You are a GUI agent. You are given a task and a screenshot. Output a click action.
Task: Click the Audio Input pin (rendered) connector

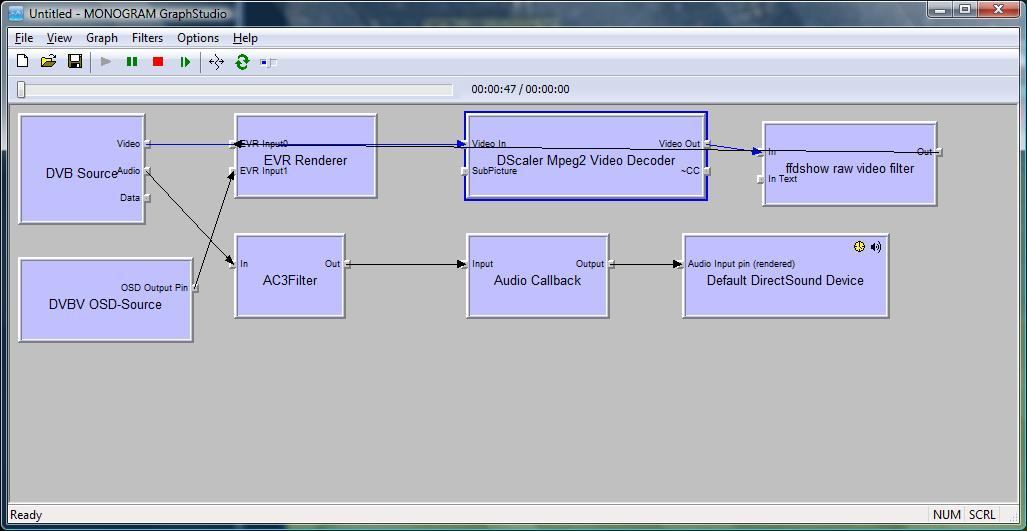(x=679, y=264)
